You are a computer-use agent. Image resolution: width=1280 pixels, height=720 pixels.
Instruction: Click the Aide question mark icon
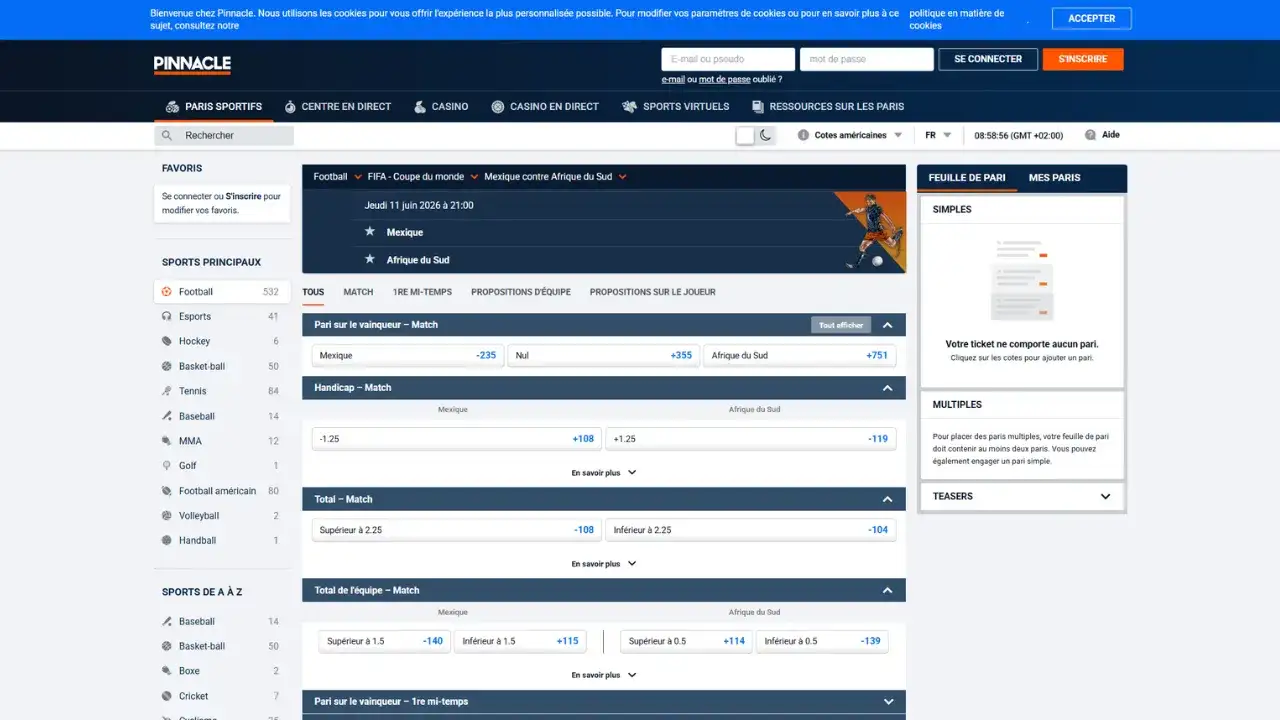1090,135
